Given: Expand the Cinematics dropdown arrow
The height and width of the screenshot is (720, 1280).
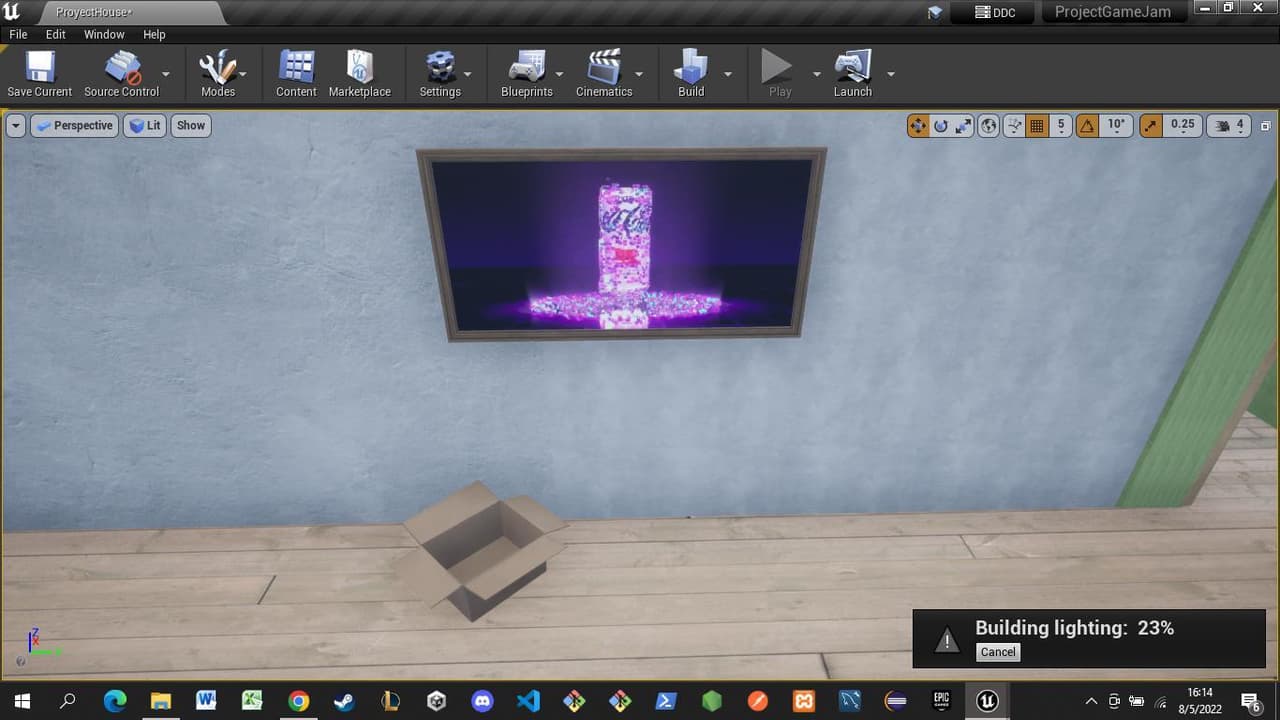Looking at the screenshot, I should 639,74.
